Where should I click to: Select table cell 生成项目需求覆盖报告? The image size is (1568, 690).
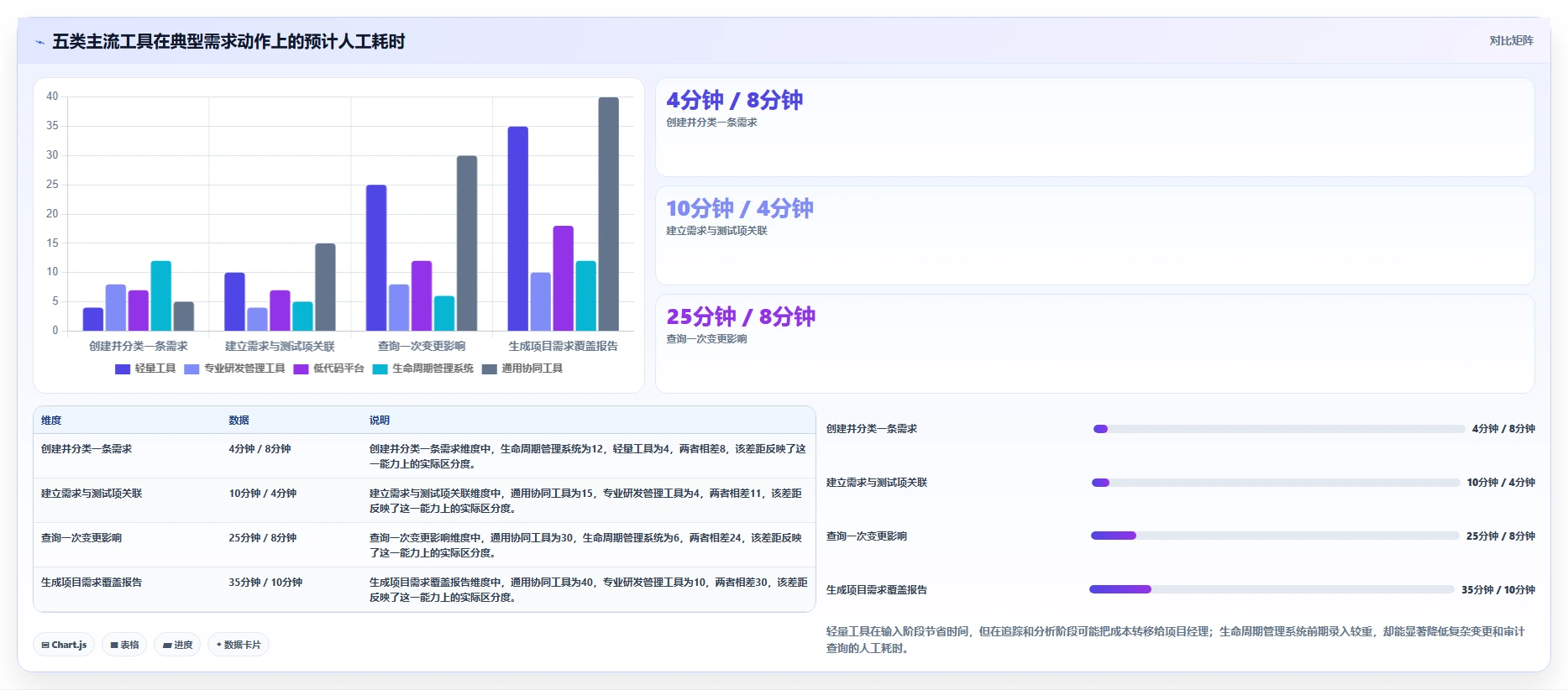pyautogui.click(x=92, y=583)
